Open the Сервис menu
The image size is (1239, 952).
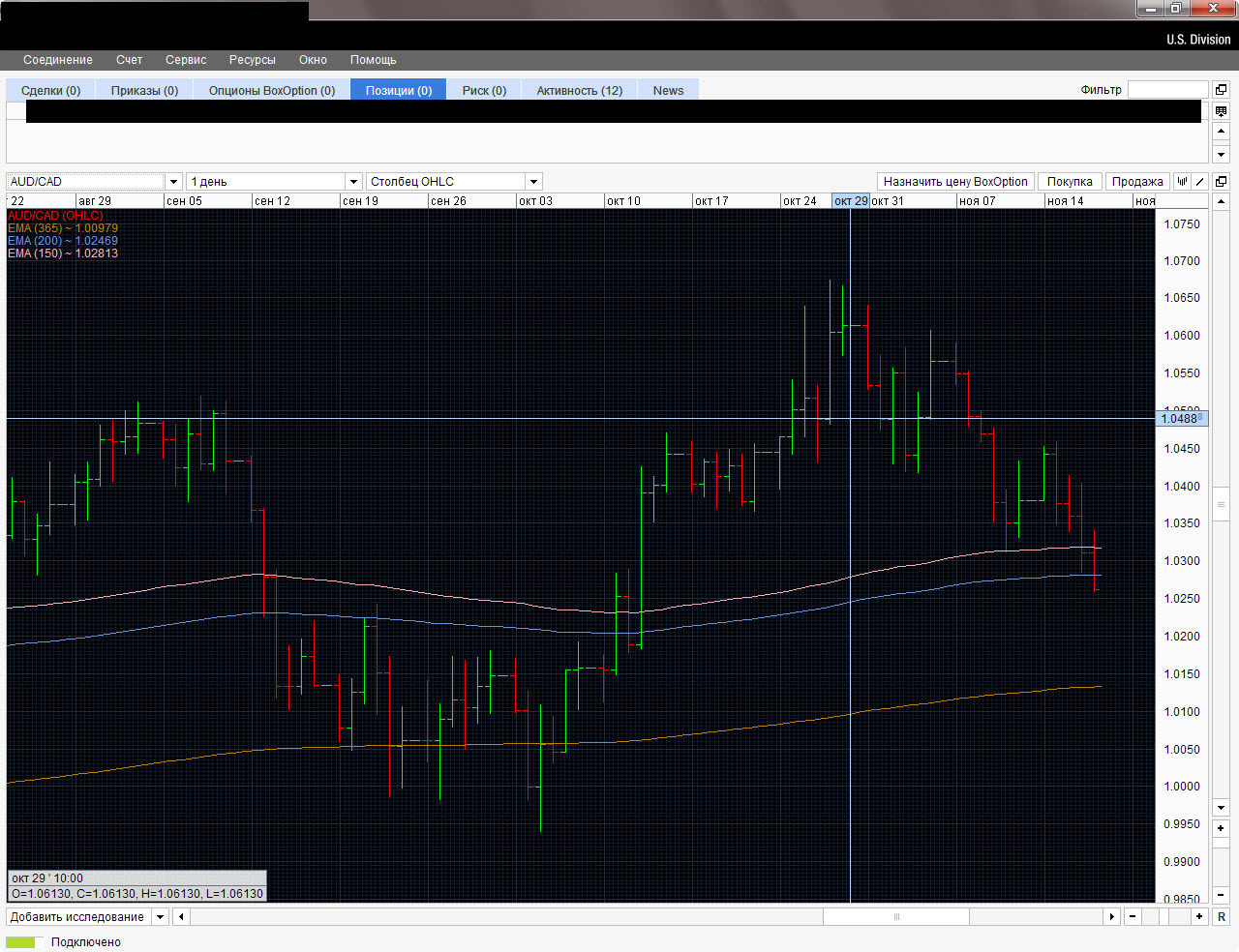pos(186,60)
